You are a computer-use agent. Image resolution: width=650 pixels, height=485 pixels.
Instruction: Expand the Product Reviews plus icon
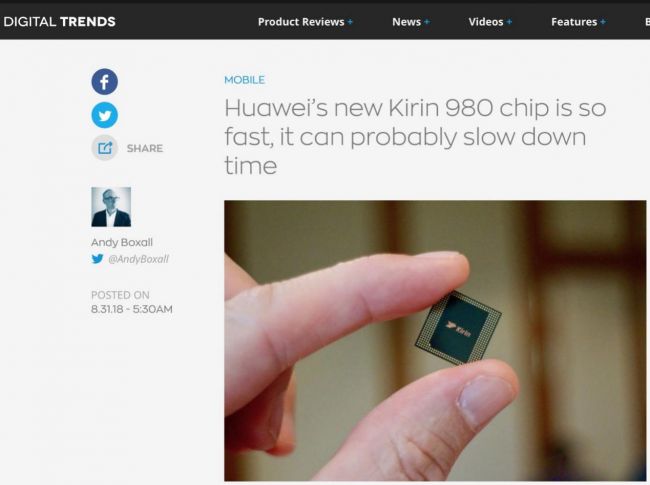350,22
